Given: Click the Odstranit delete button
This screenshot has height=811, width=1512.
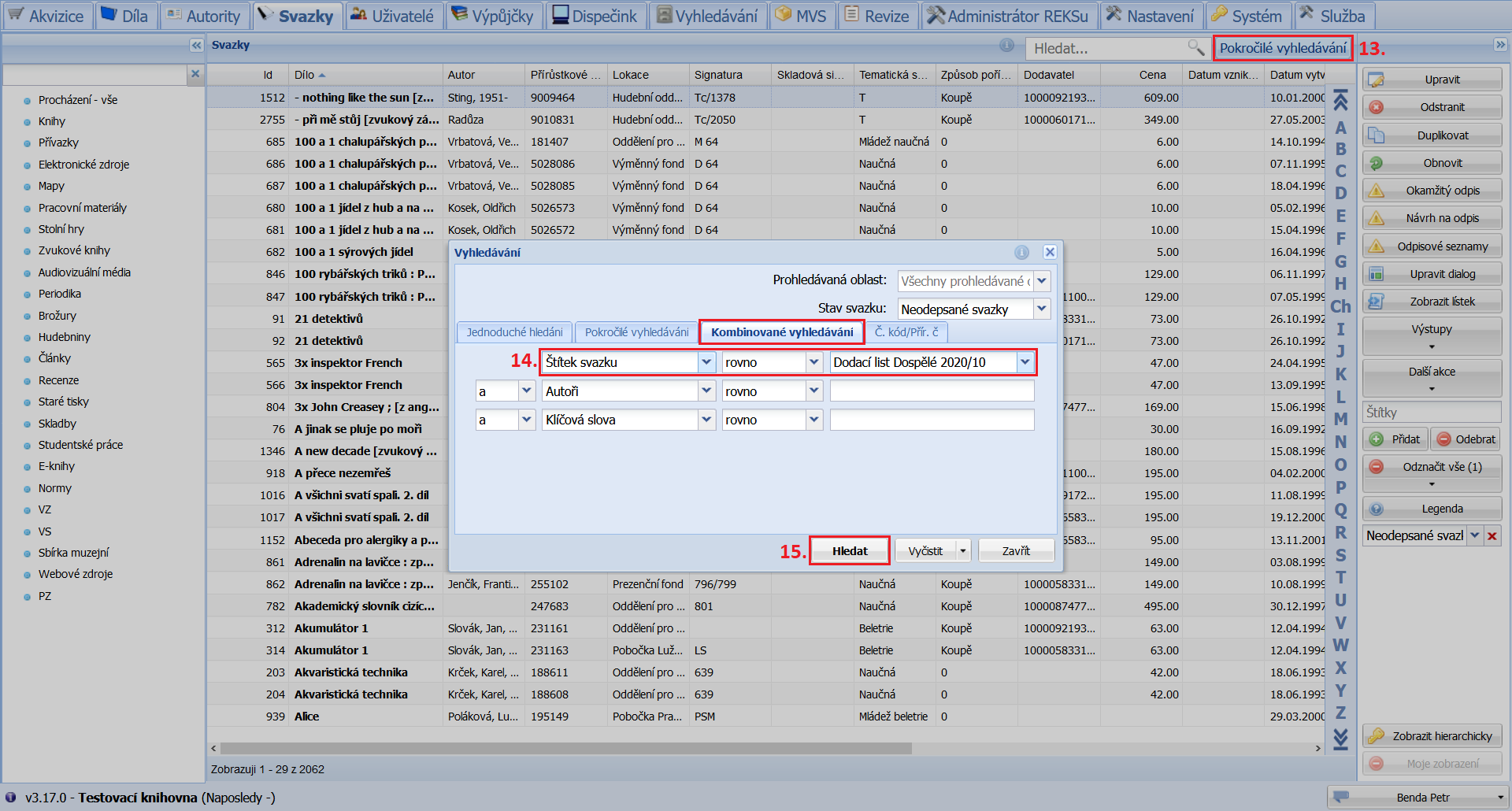Looking at the screenshot, I should click(1432, 107).
